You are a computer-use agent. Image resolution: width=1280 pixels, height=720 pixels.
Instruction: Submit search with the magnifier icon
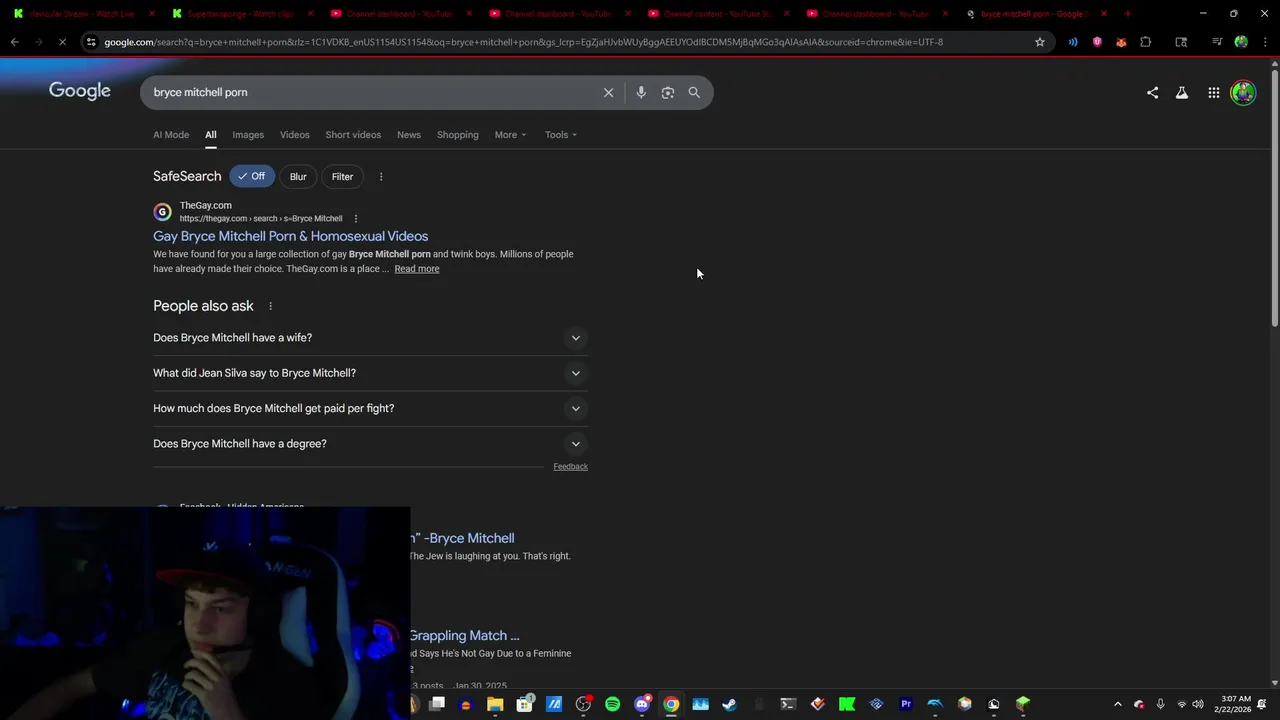pyautogui.click(x=694, y=92)
